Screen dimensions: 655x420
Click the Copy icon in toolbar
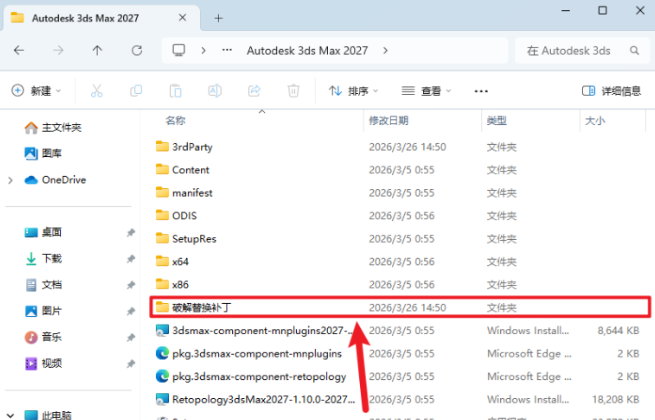(x=136, y=91)
